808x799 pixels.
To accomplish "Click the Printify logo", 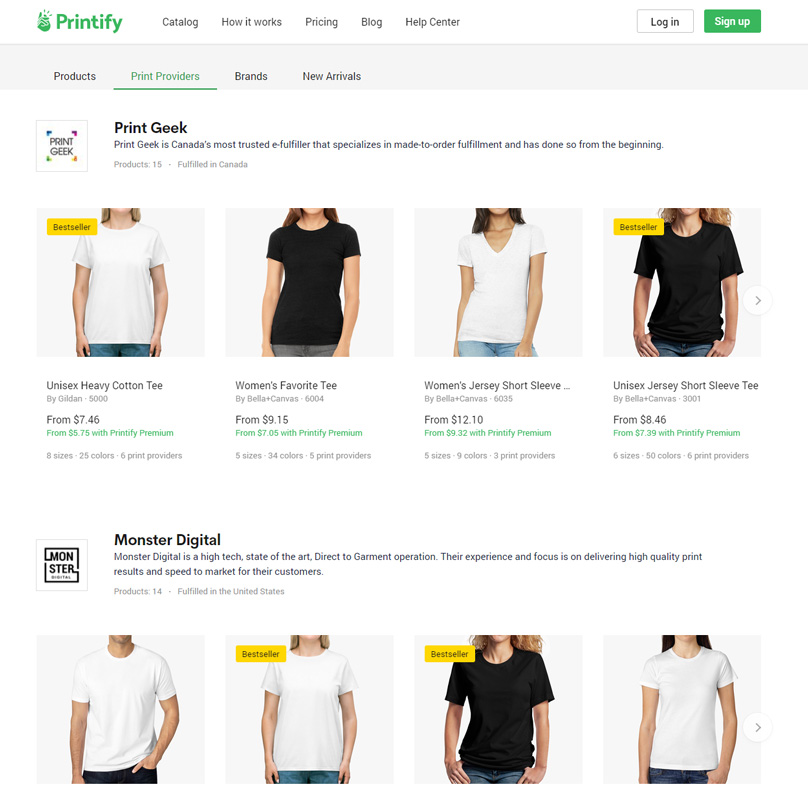I will [x=79, y=22].
